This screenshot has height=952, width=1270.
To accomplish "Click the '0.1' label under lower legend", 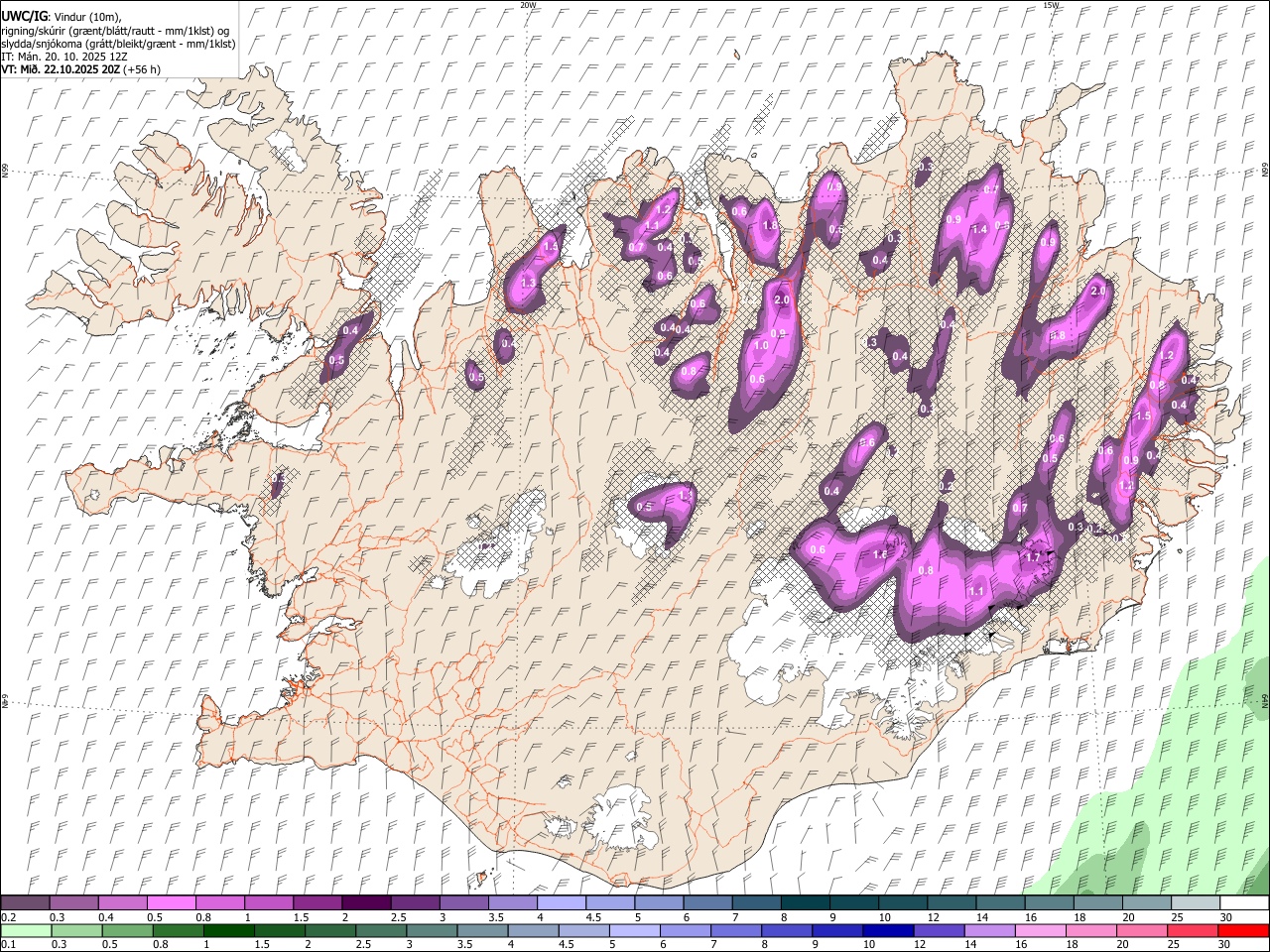I will coord(7,945).
